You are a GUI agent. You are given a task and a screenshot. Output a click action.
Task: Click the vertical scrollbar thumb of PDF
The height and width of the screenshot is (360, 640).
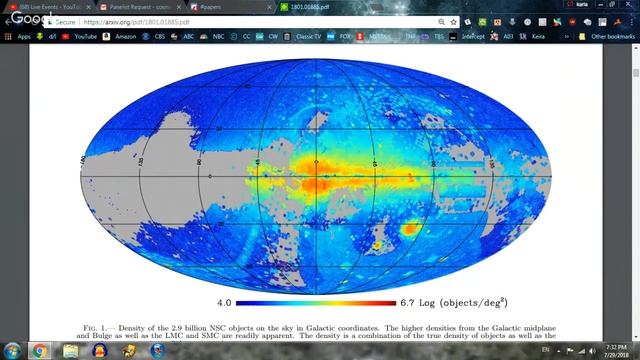tap(636, 73)
